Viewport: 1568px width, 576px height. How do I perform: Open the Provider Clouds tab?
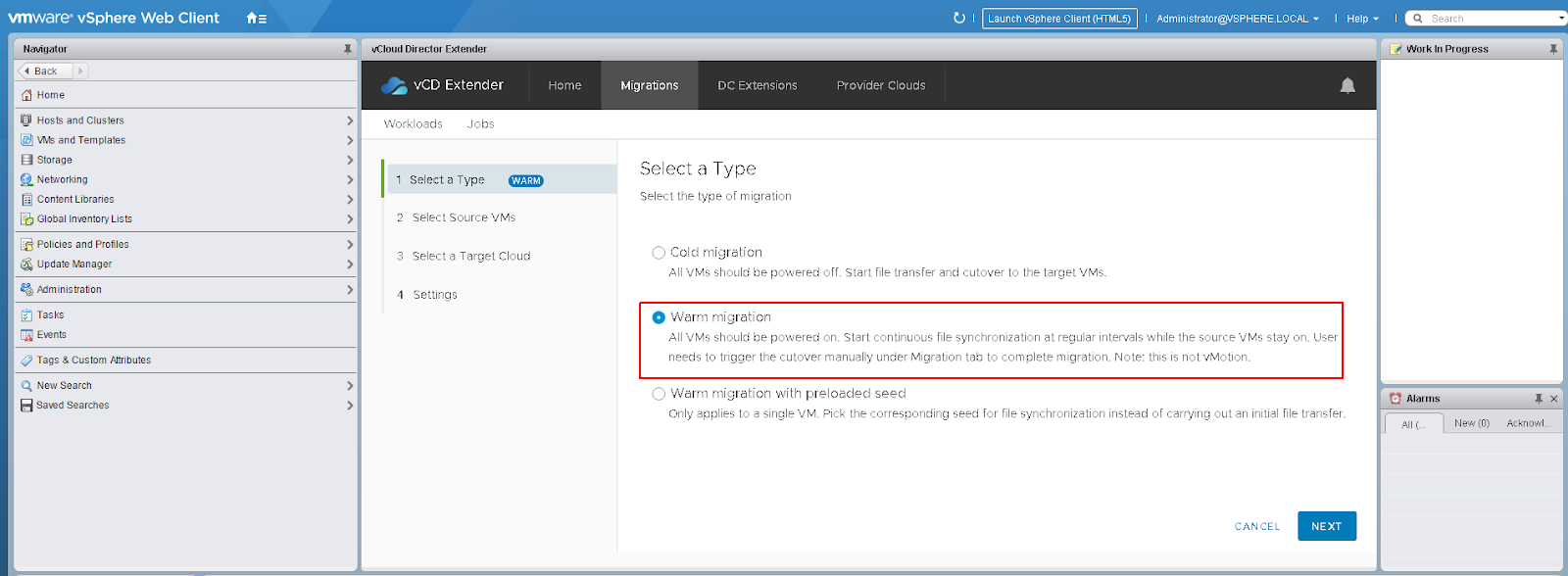881,85
